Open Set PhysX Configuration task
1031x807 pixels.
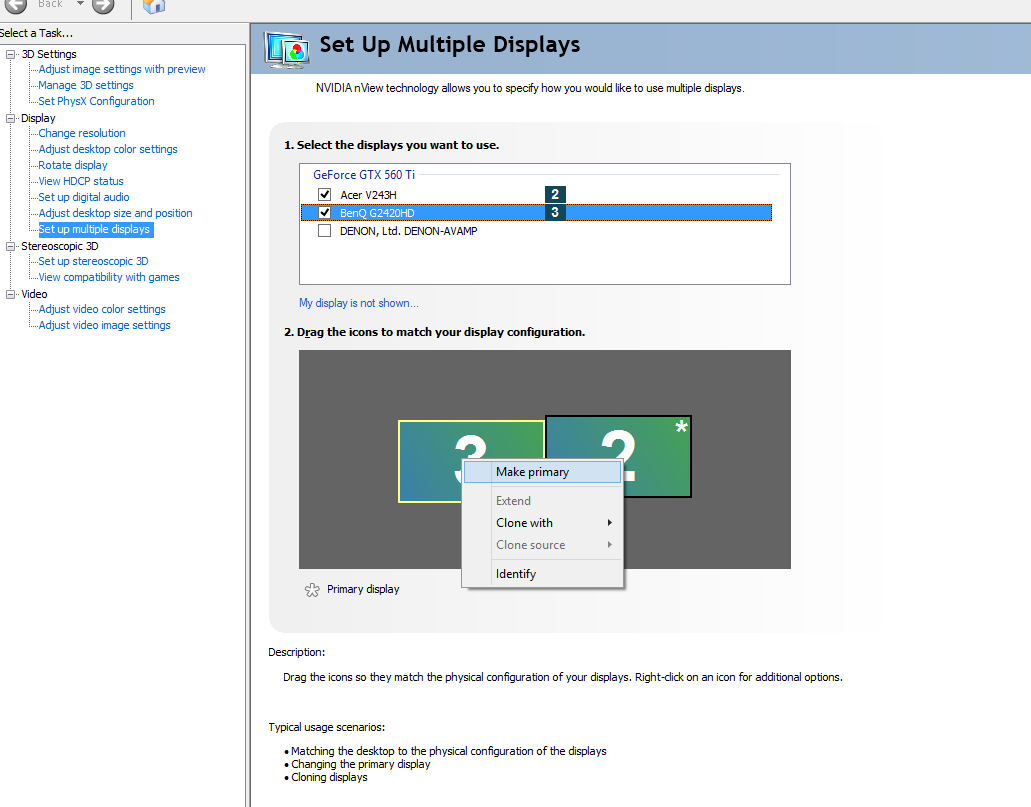[96, 101]
